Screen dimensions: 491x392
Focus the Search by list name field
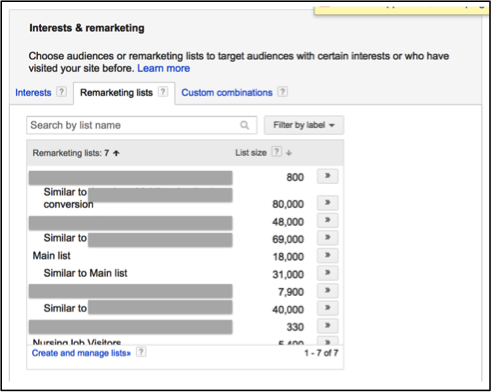click(142, 125)
